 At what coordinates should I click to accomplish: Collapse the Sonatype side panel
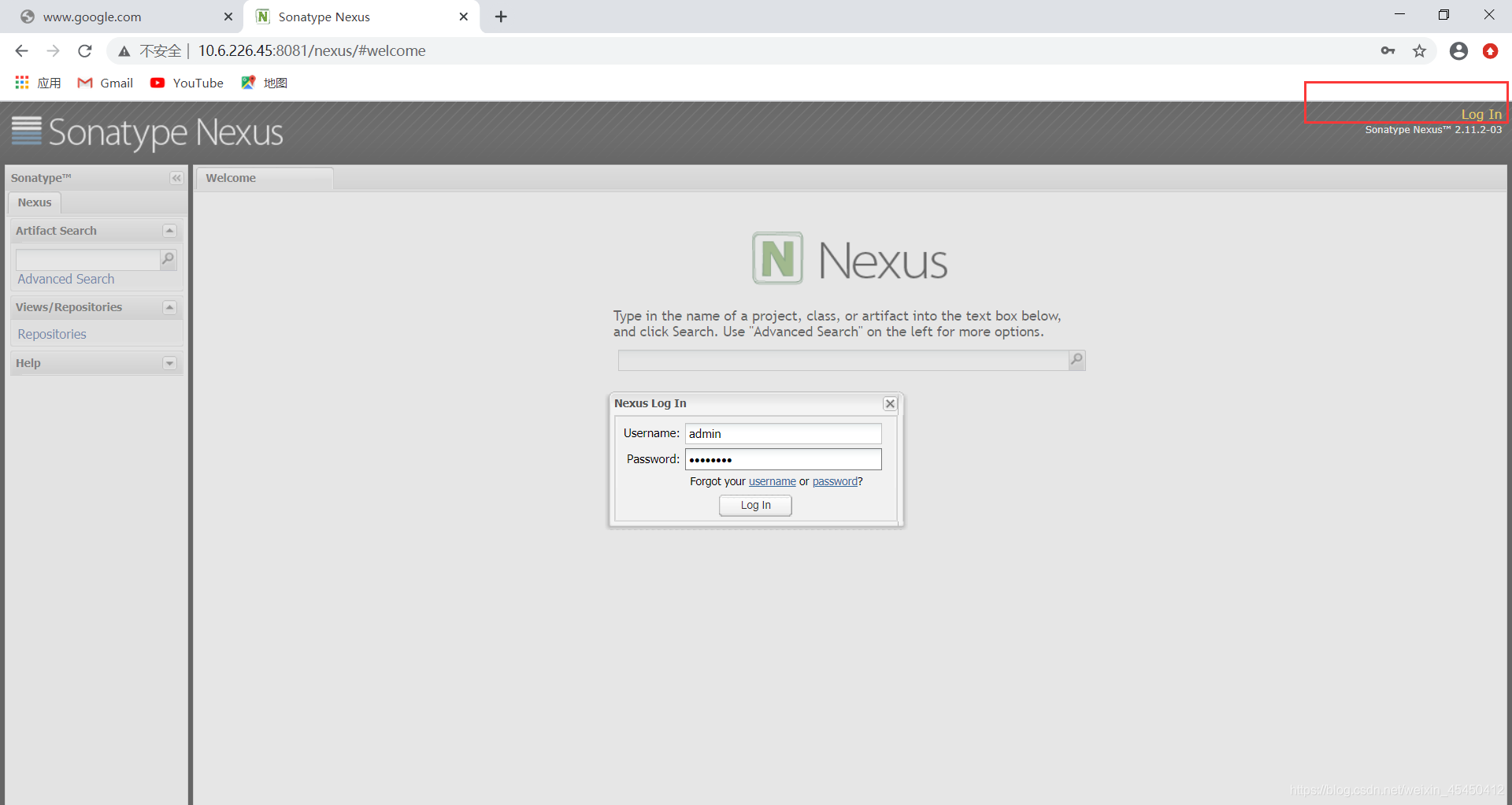(176, 178)
